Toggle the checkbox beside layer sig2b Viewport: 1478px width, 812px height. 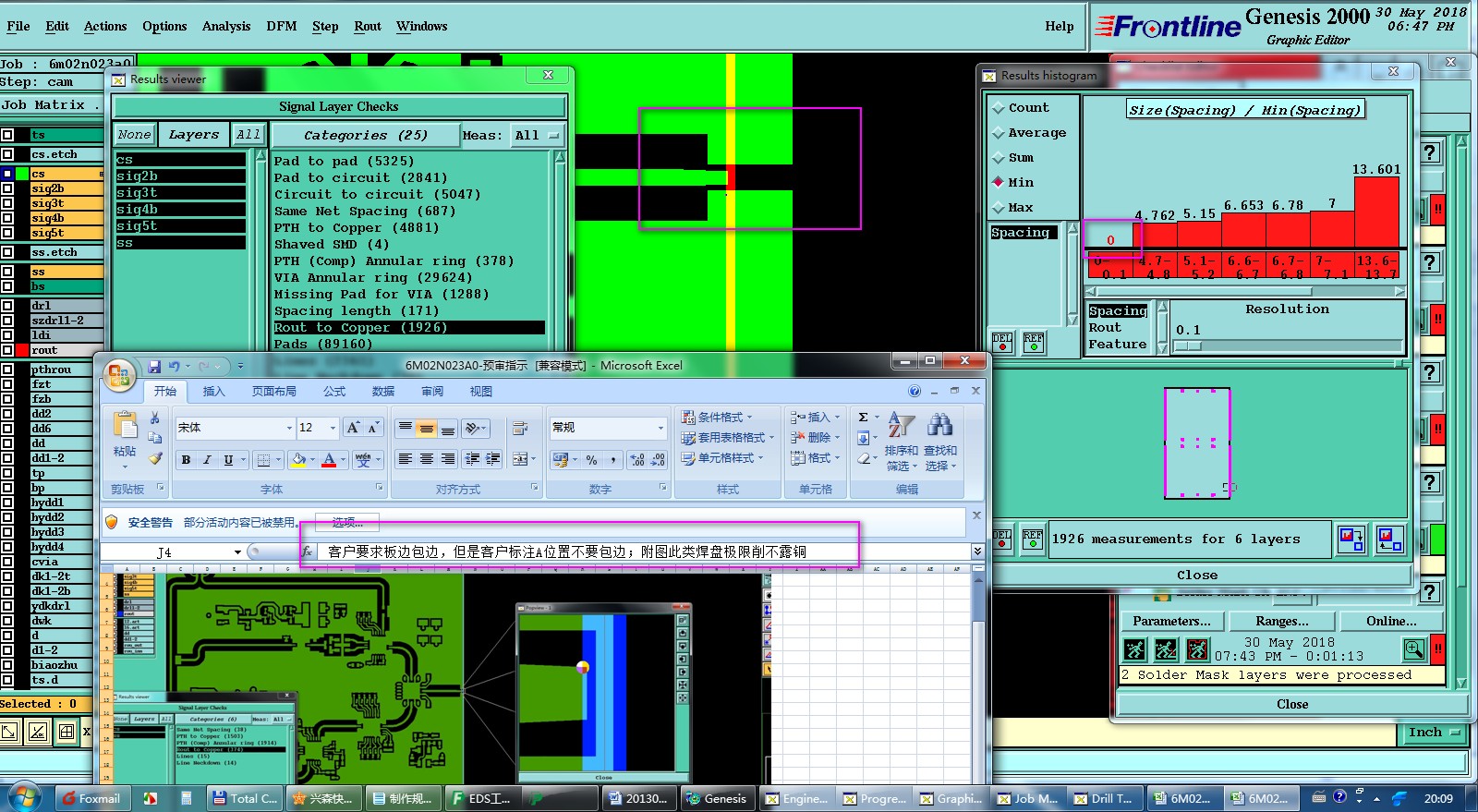7,188
